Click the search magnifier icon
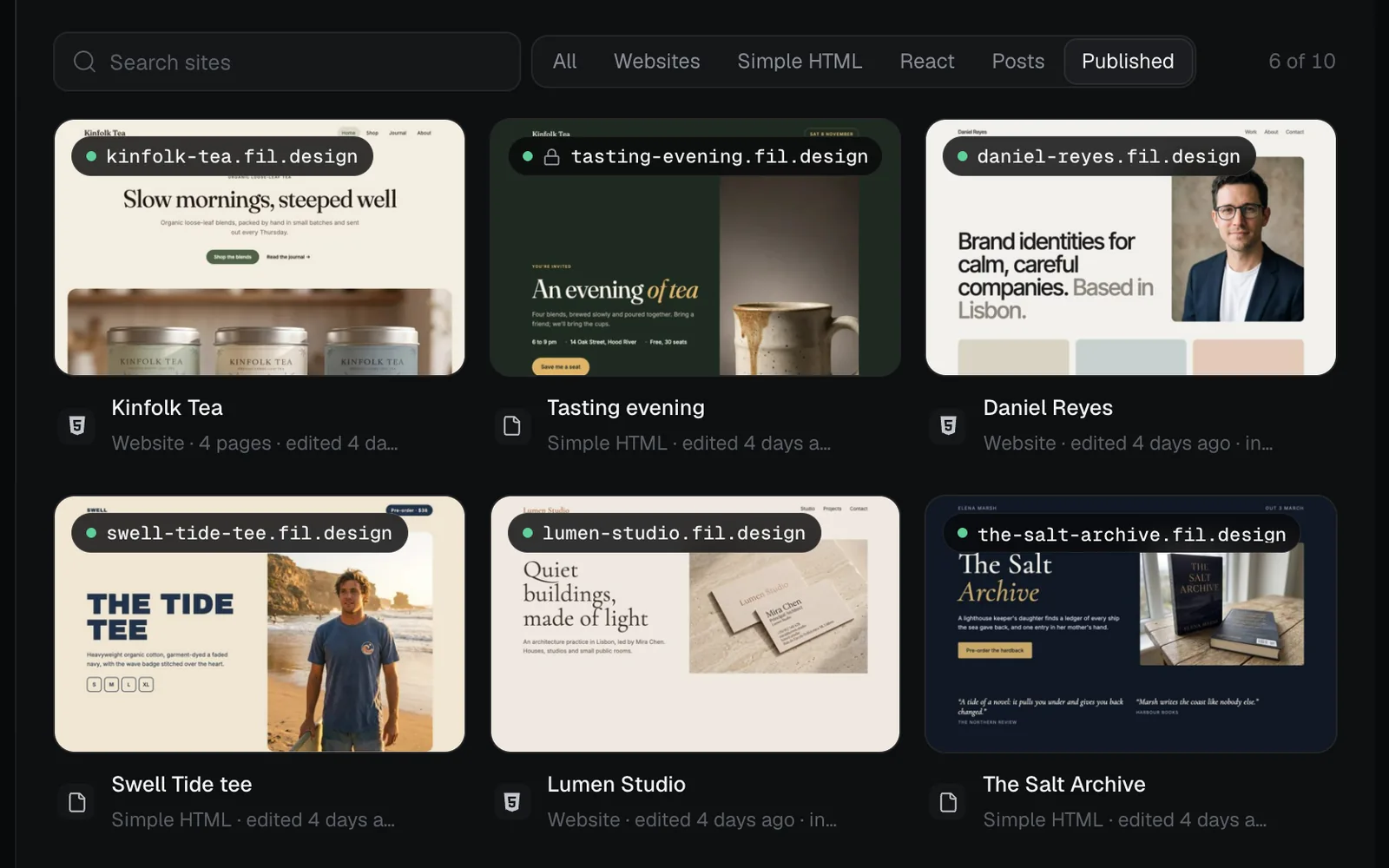 click(x=84, y=62)
